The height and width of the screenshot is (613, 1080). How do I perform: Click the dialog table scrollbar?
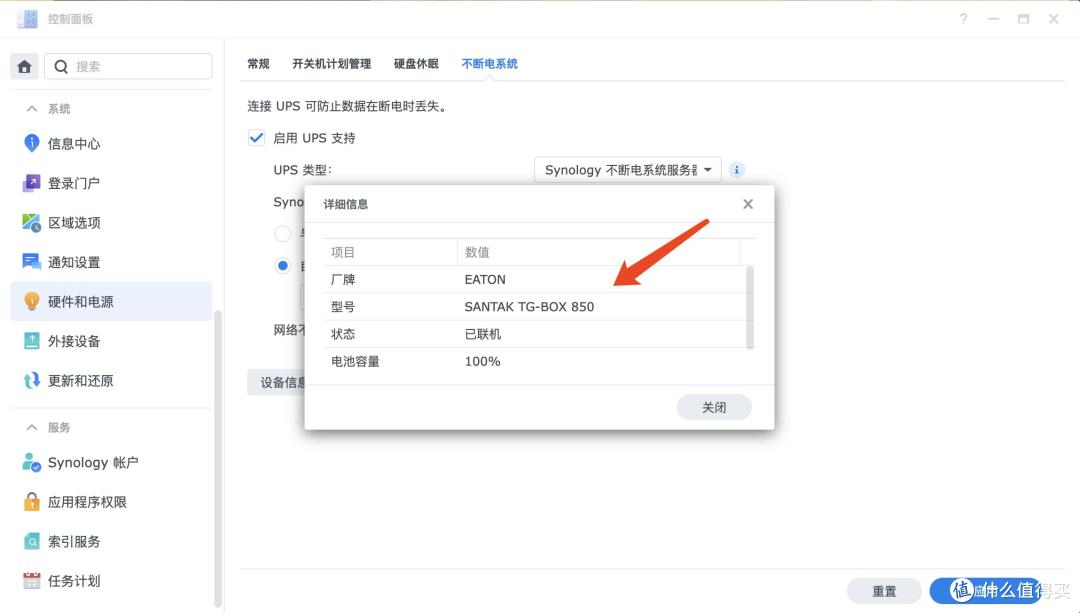[x=750, y=307]
